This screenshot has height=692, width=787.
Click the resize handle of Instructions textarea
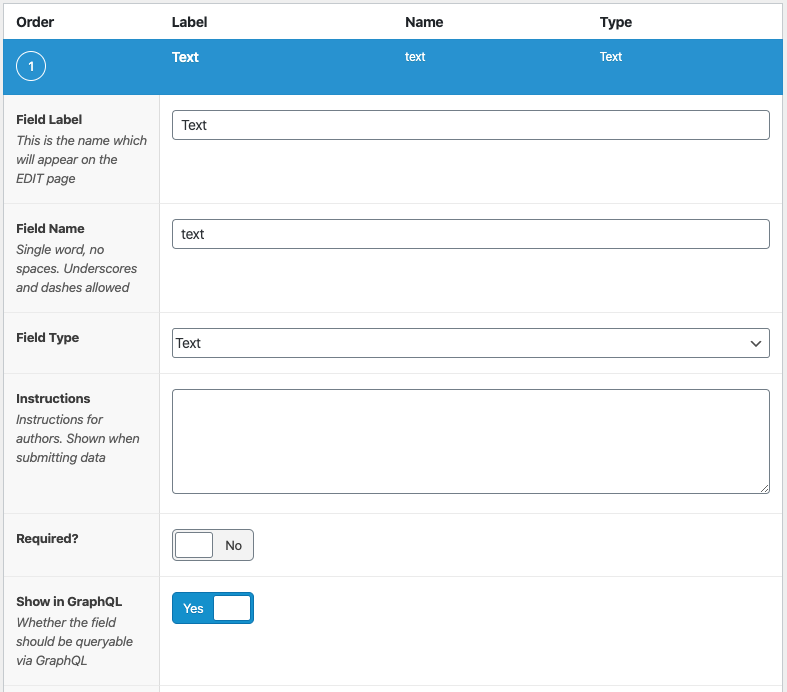click(764, 488)
